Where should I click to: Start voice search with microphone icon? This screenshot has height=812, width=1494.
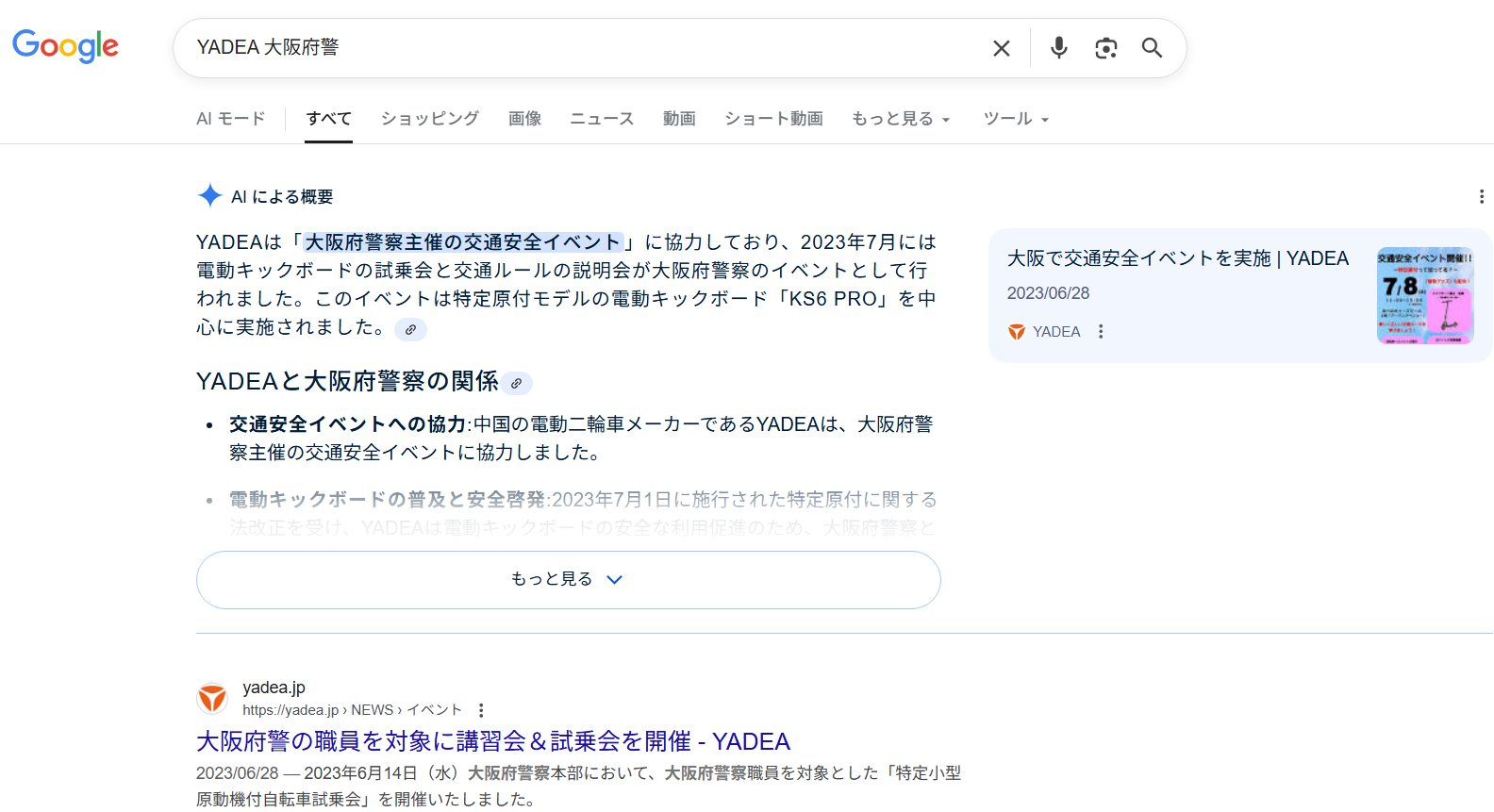(1059, 47)
